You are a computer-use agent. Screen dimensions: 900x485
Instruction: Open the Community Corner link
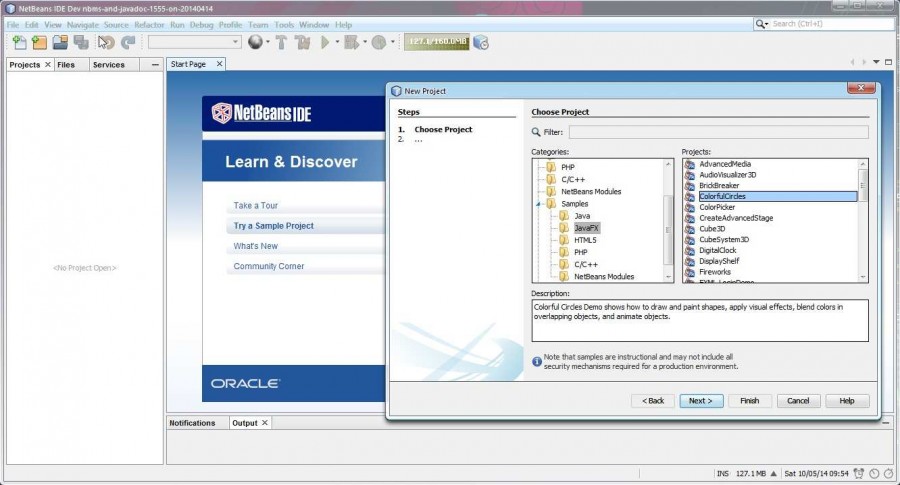coord(269,266)
